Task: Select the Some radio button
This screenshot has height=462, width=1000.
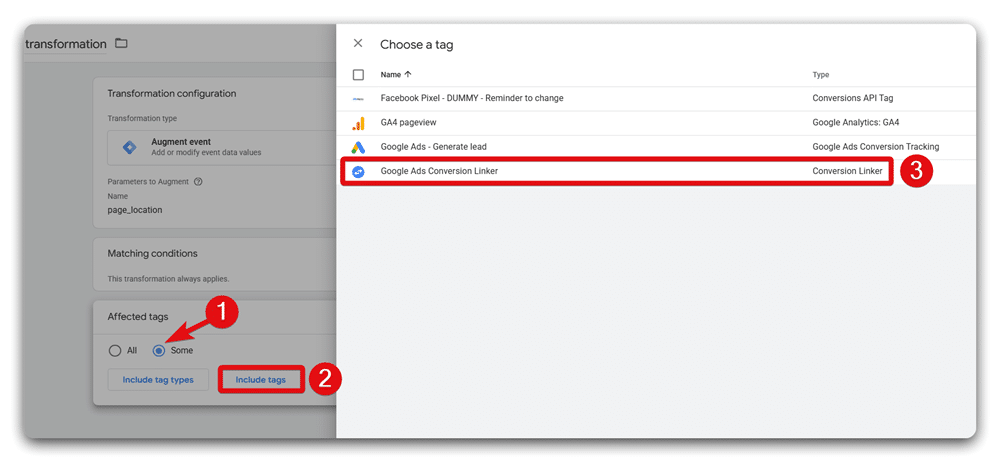Action: (x=159, y=350)
